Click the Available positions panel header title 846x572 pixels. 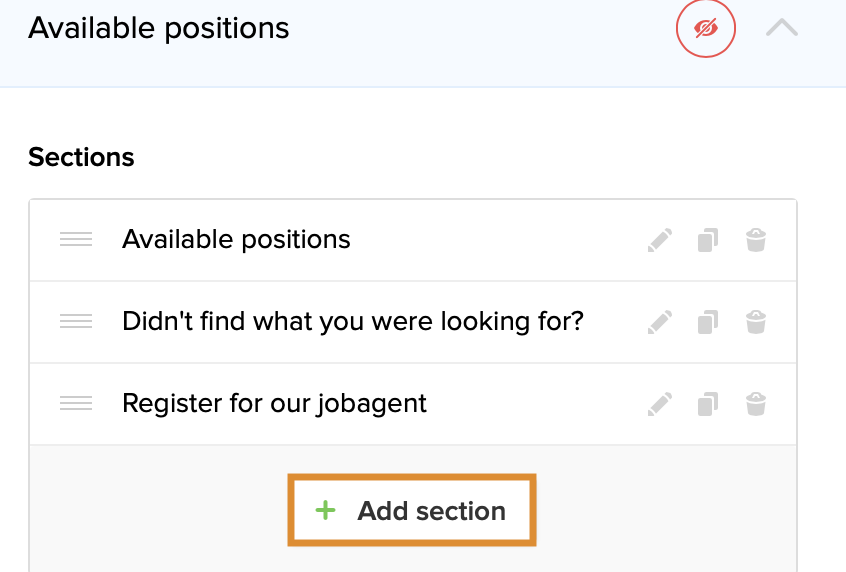pyautogui.click(x=159, y=28)
